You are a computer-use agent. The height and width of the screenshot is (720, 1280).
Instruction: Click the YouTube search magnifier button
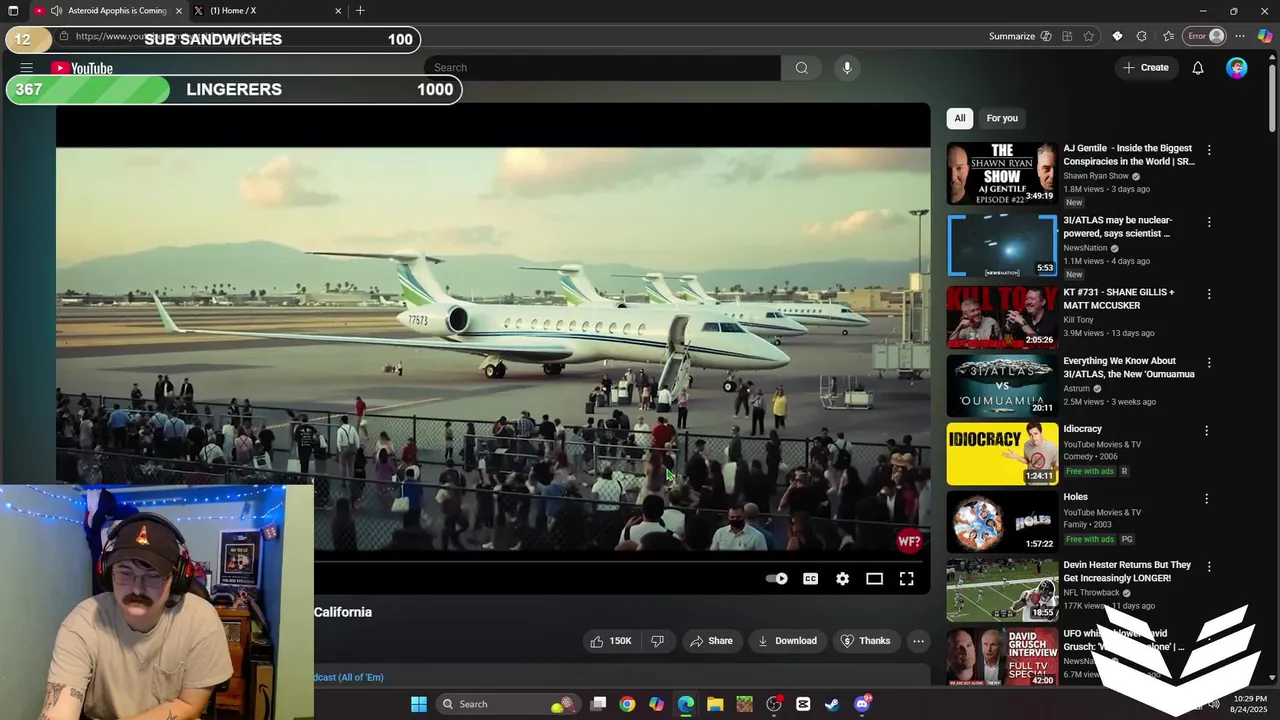801,68
